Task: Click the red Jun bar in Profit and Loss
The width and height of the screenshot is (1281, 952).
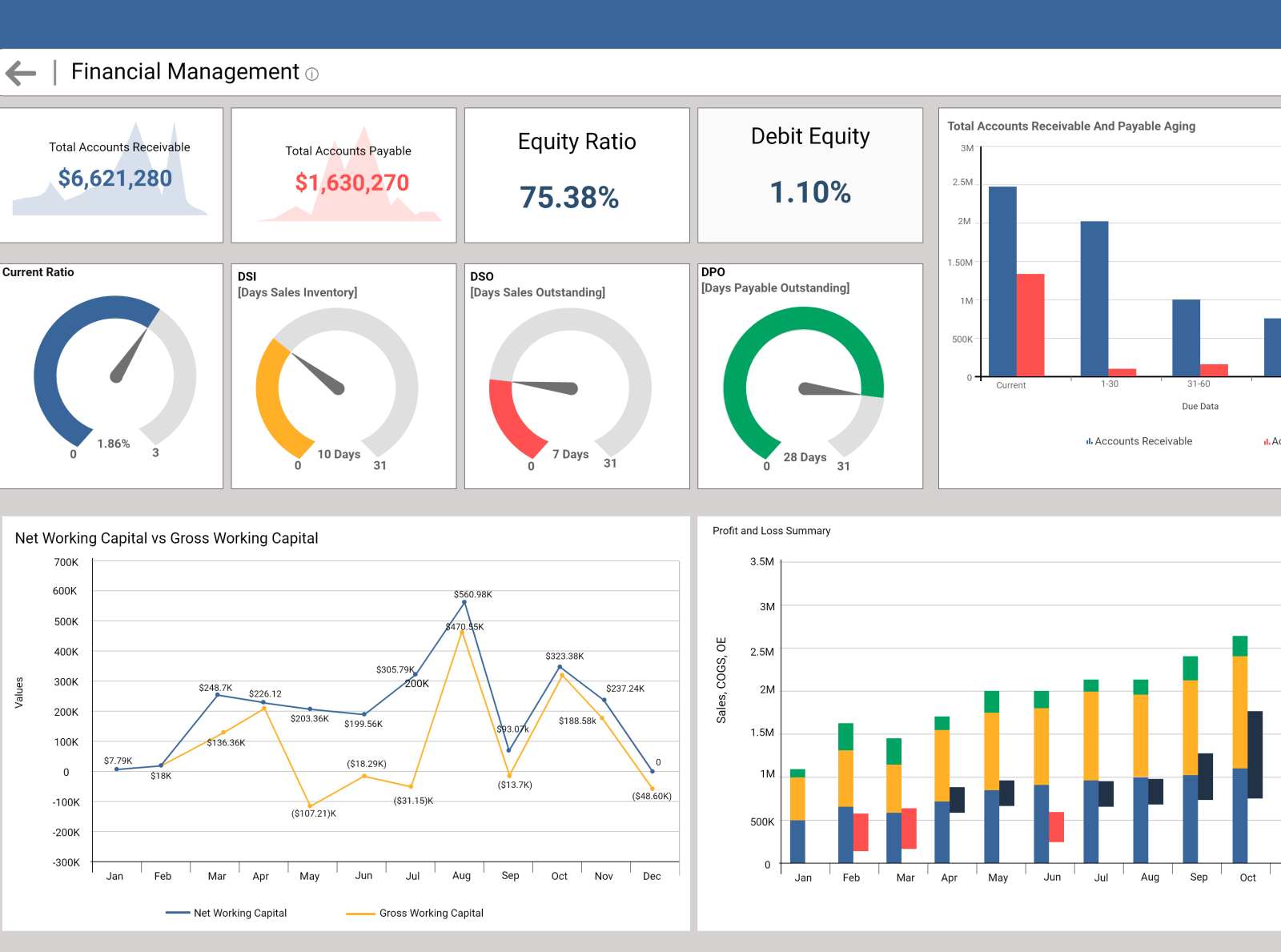Action: [1056, 827]
